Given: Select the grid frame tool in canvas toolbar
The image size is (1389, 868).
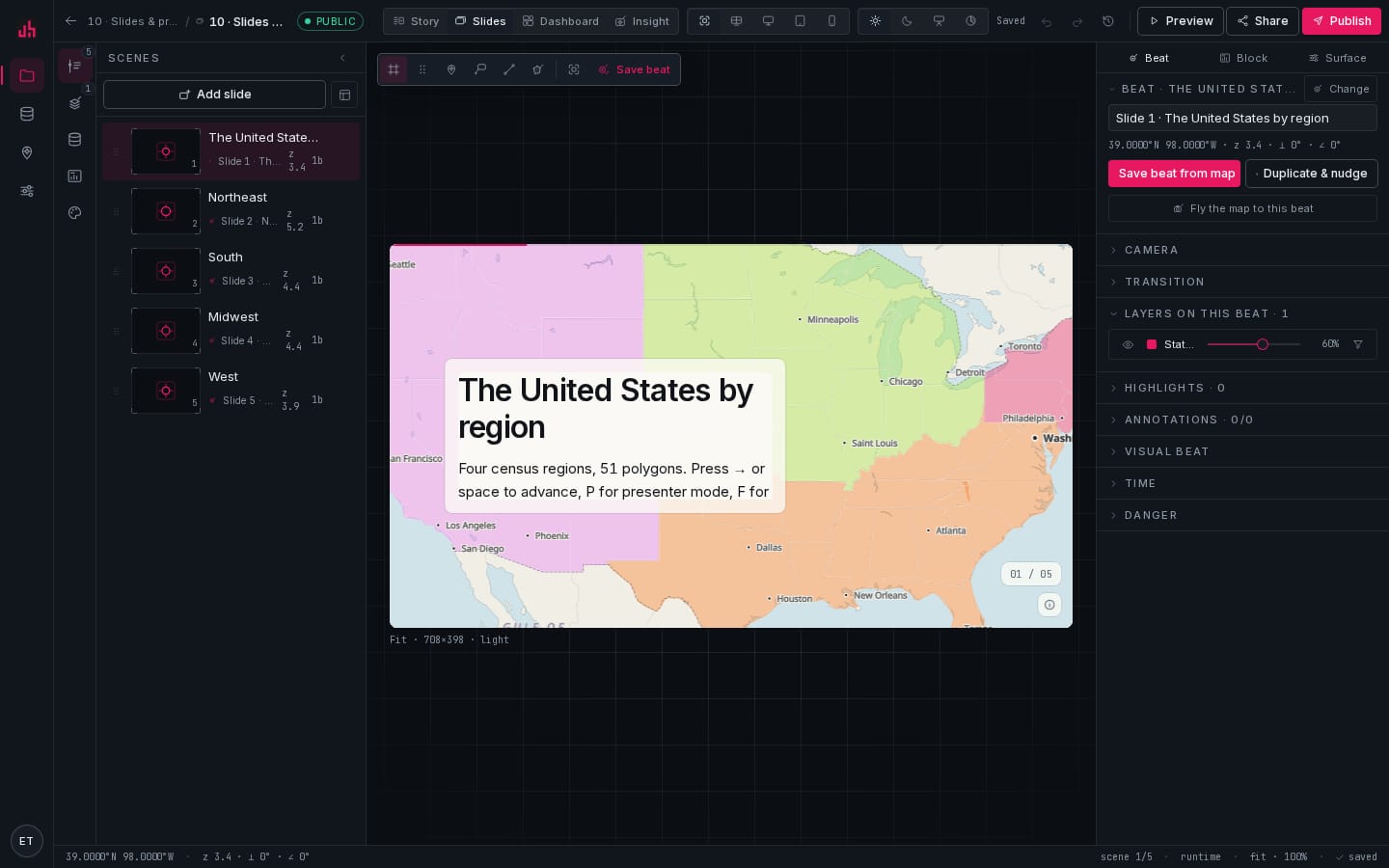Looking at the screenshot, I should tap(394, 69).
